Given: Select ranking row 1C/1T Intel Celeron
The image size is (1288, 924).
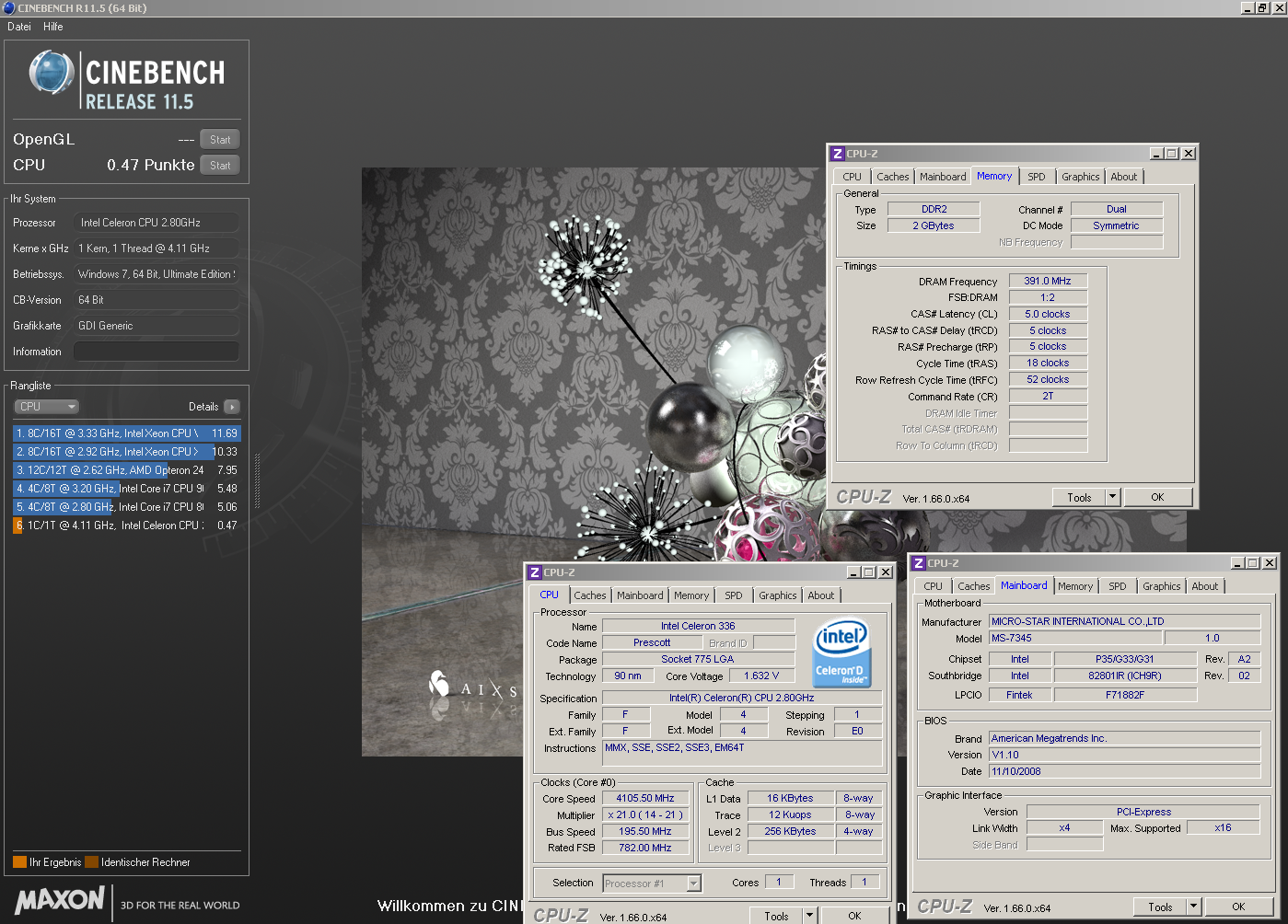Looking at the screenshot, I should [x=126, y=526].
